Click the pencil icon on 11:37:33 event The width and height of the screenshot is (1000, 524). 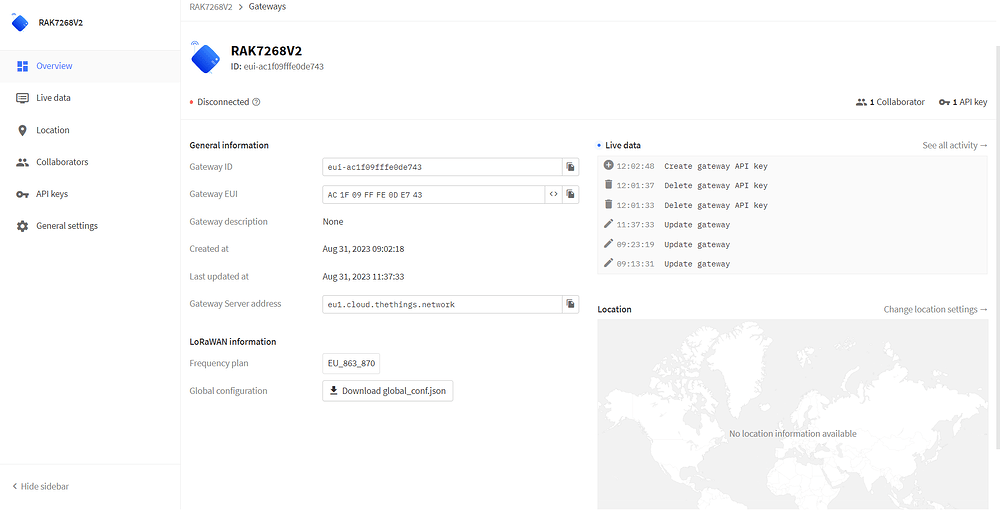tap(608, 224)
